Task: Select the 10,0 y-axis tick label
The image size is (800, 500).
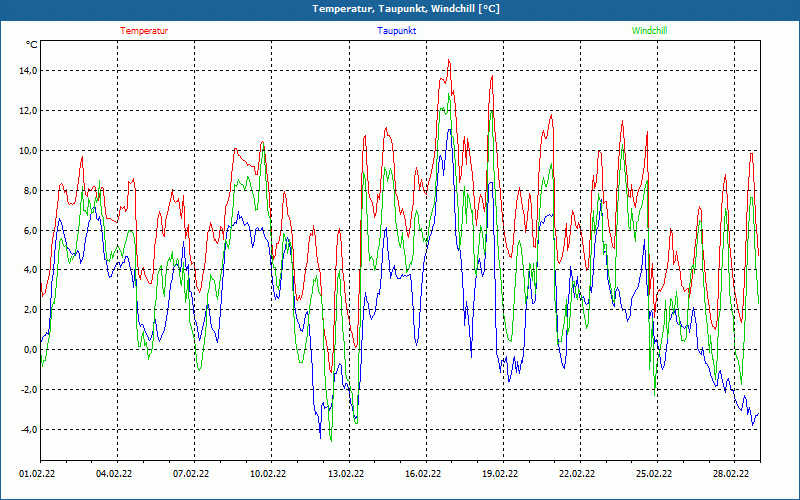Action: [27, 151]
